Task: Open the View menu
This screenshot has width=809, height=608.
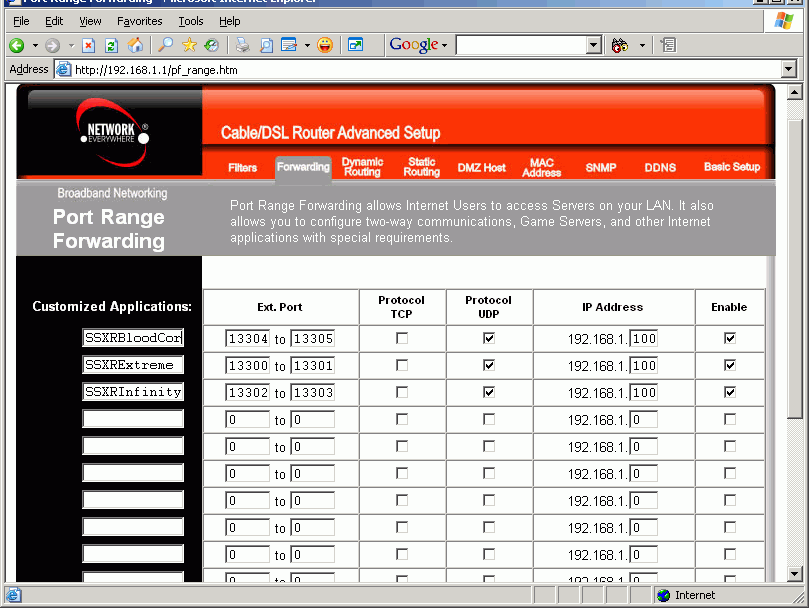Action: click(90, 21)
